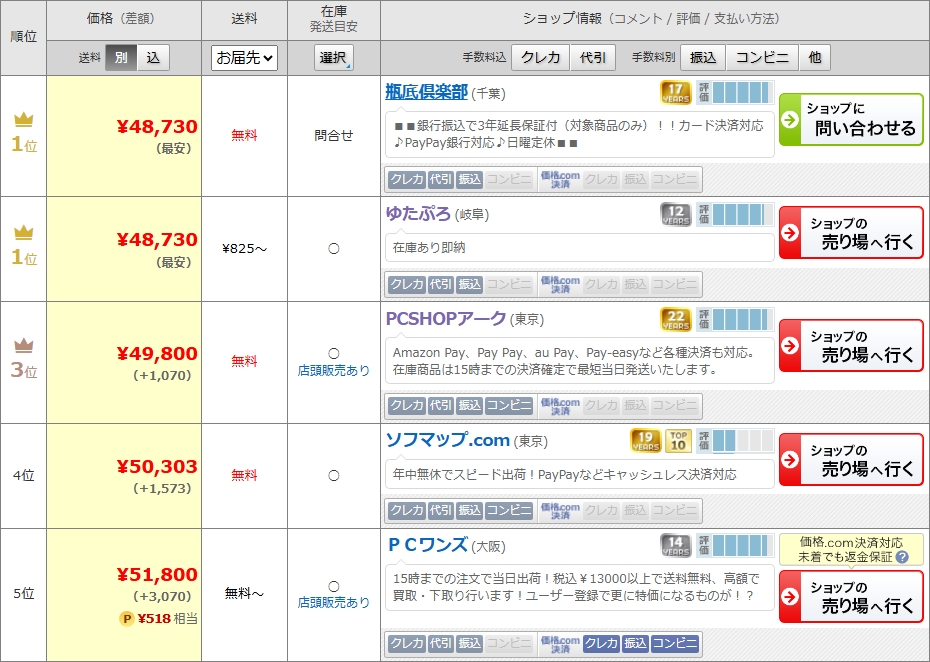Click blue コンビニ 価格.com決済 tag for ＰＣワンズ
The width and height of the screenshot is (930, 662).
(674, 643)
